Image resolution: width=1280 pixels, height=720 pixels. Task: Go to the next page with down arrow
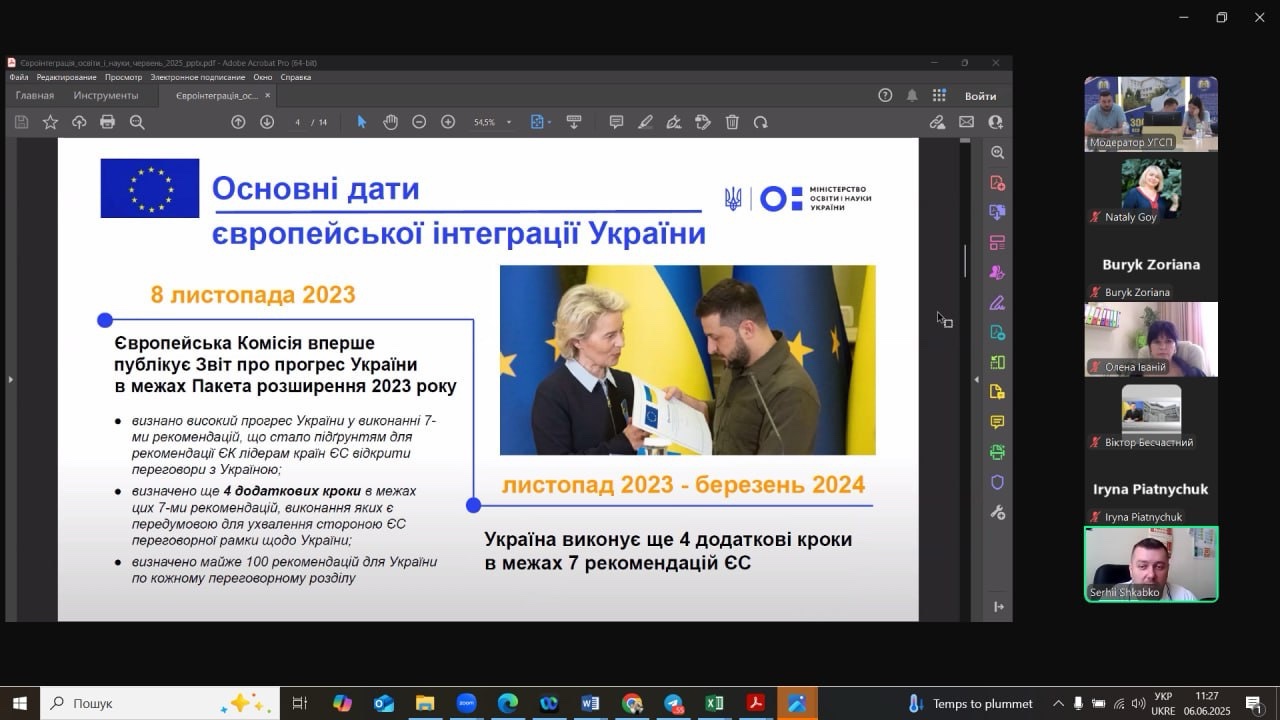267,122
